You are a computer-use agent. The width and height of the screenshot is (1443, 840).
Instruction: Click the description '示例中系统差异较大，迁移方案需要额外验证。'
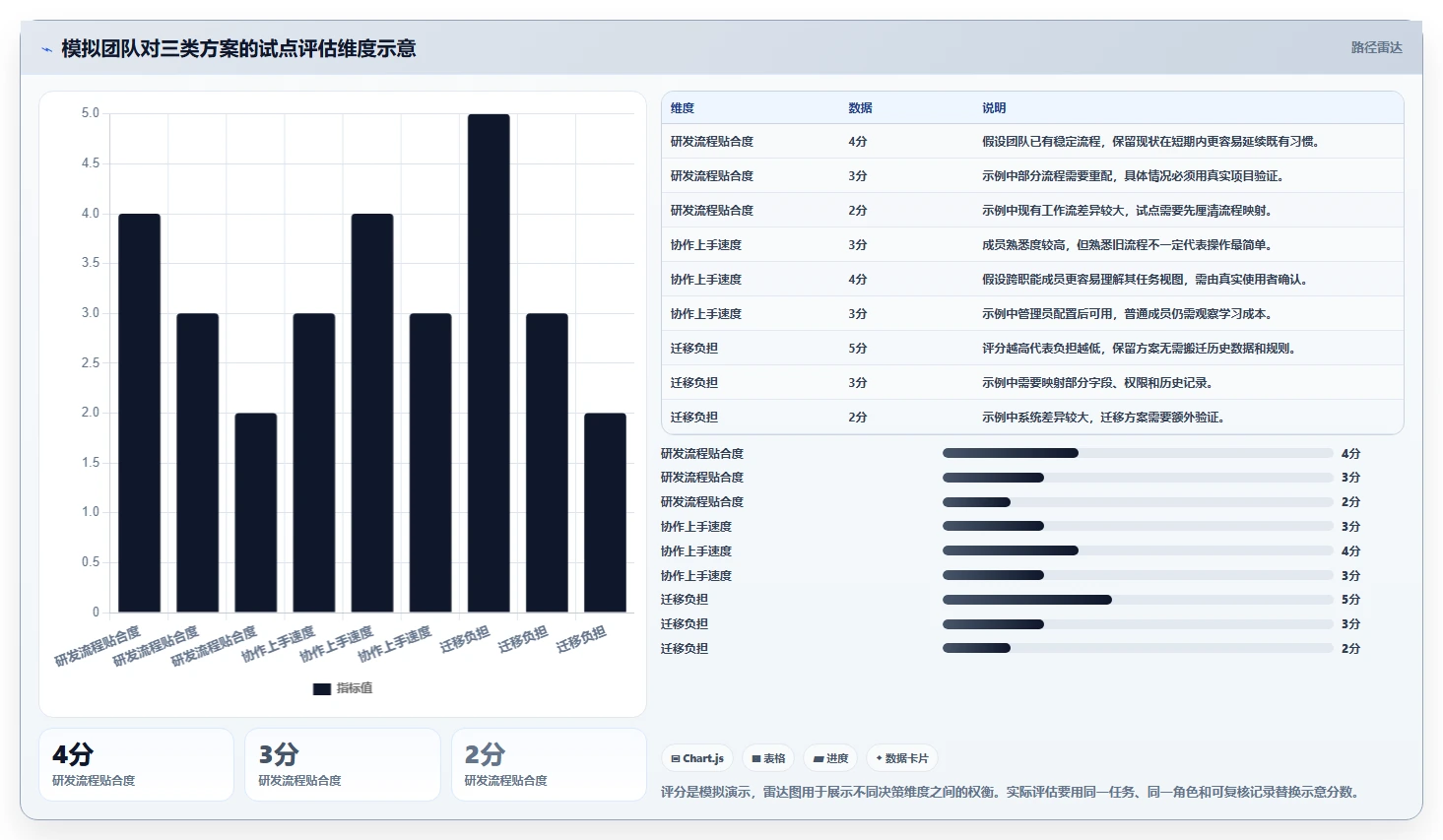click(1103, 418)
